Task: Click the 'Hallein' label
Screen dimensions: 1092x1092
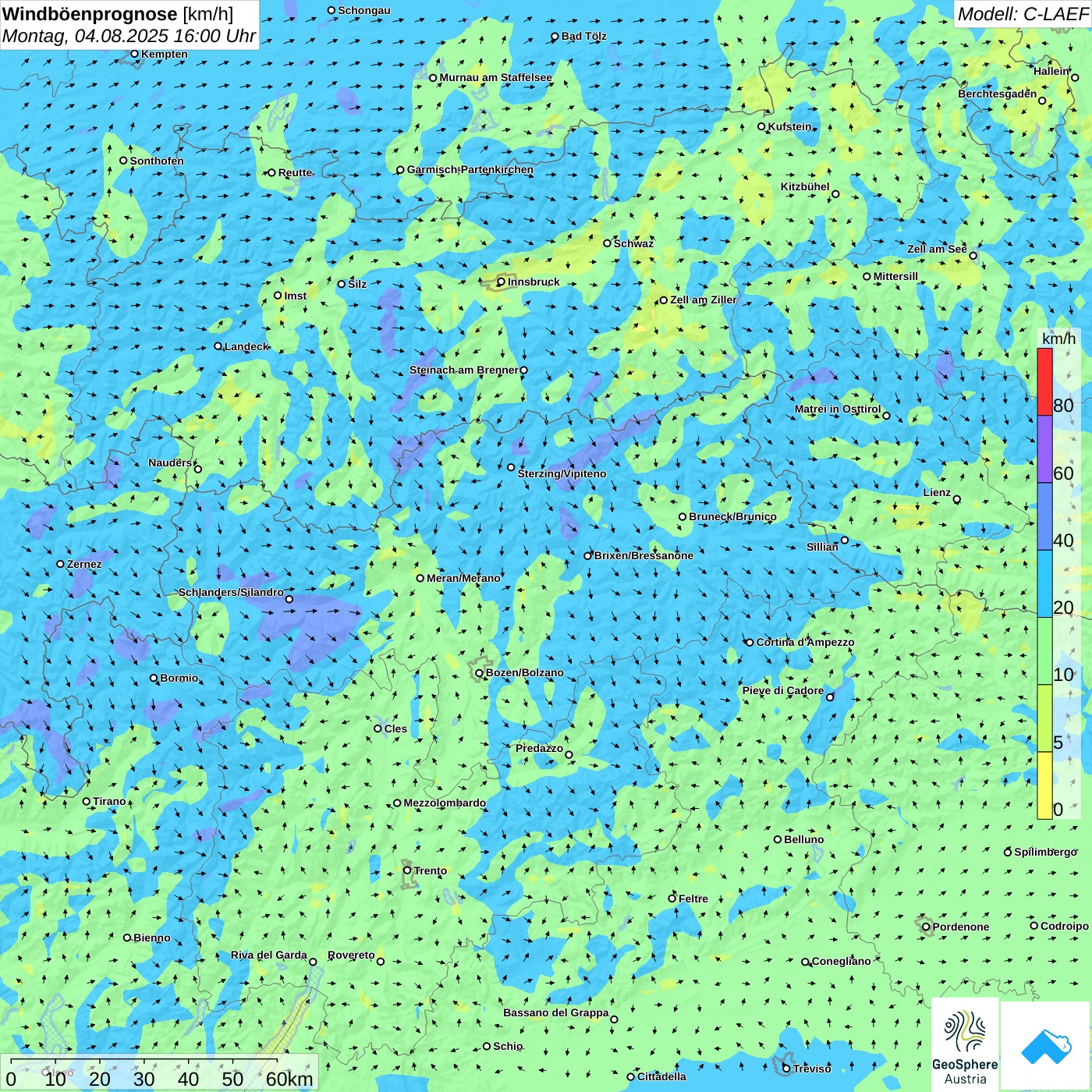Action: pyautogui.click(x=1051, y=71)
